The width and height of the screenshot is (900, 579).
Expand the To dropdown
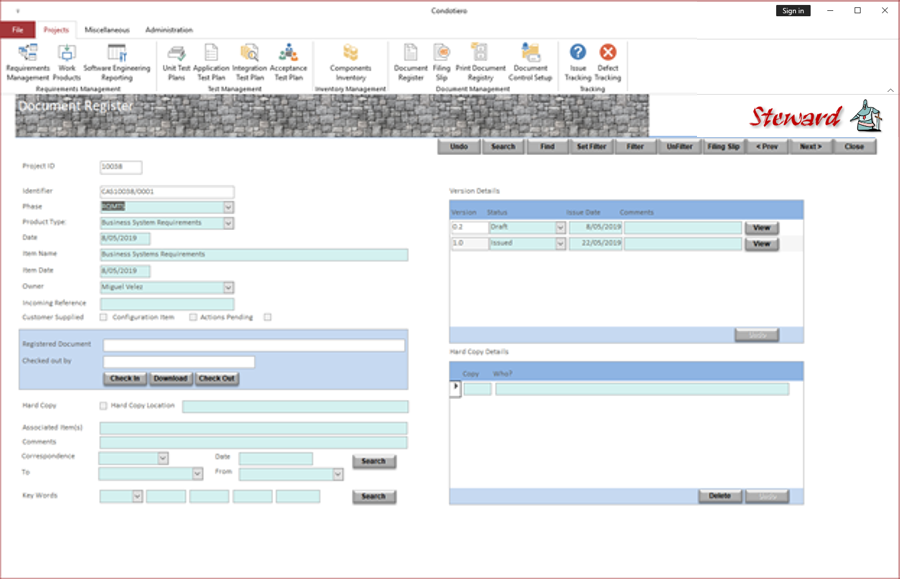pyautogui.click(x=197, y=474)
